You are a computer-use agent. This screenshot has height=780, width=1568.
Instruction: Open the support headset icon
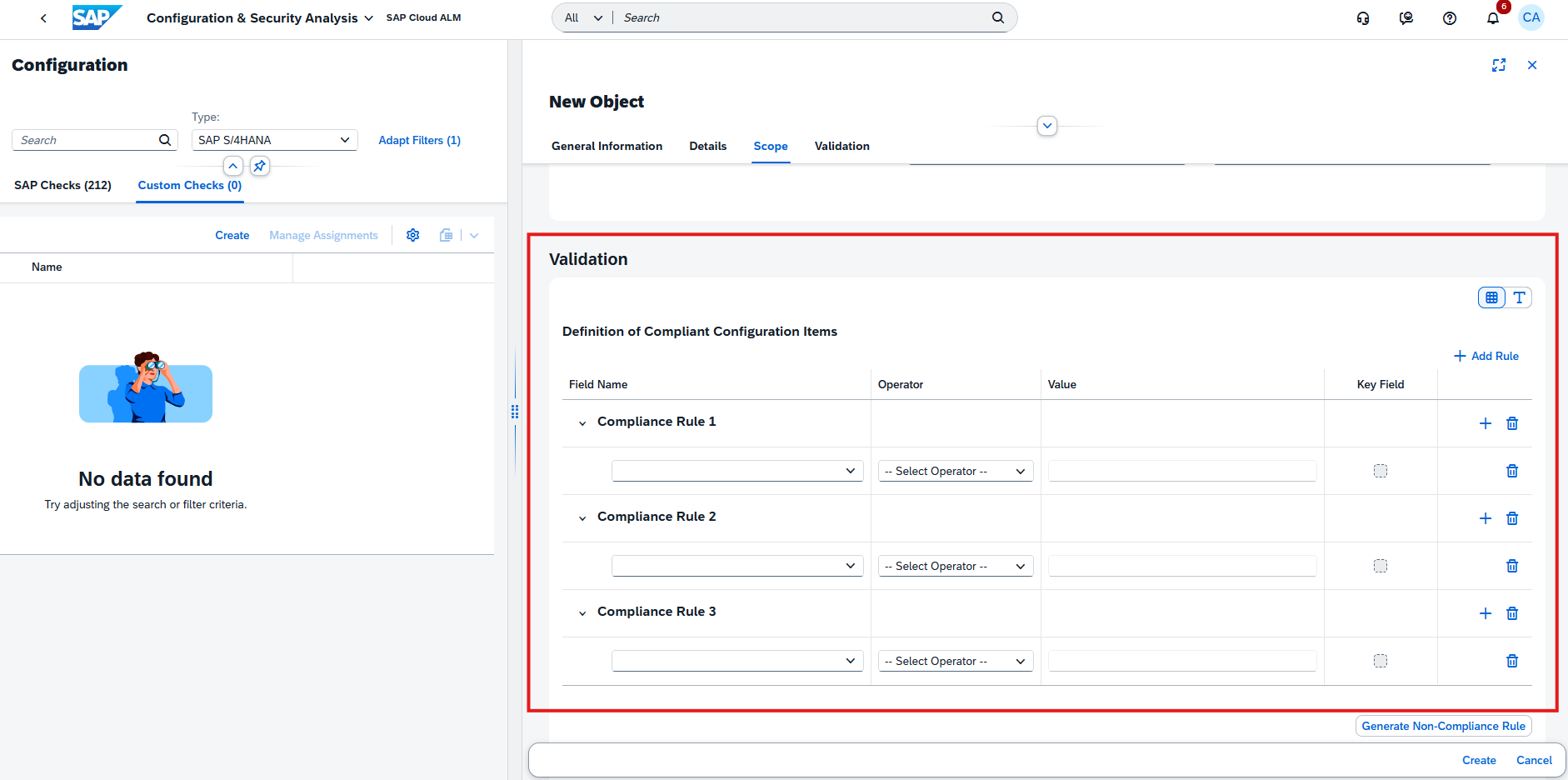(1363, 17)
